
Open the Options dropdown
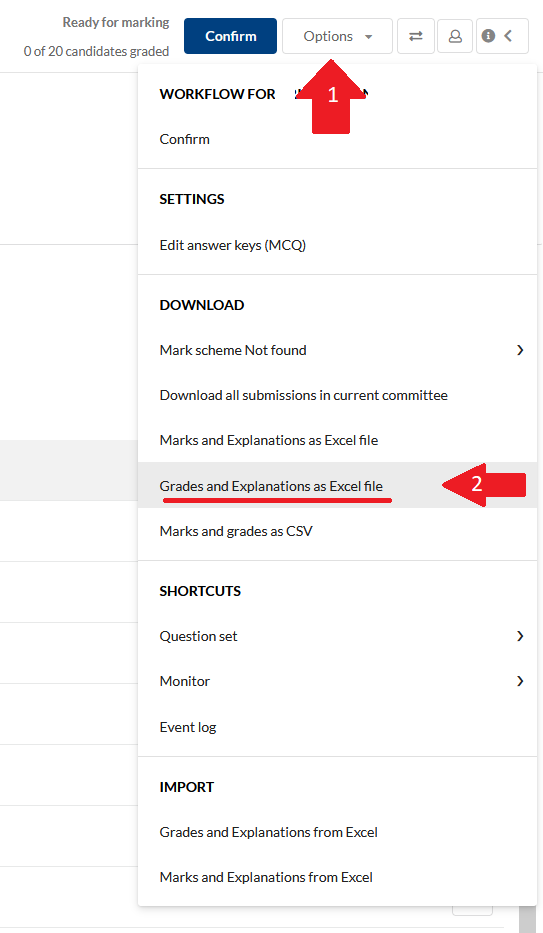click(x=337, y=36)
